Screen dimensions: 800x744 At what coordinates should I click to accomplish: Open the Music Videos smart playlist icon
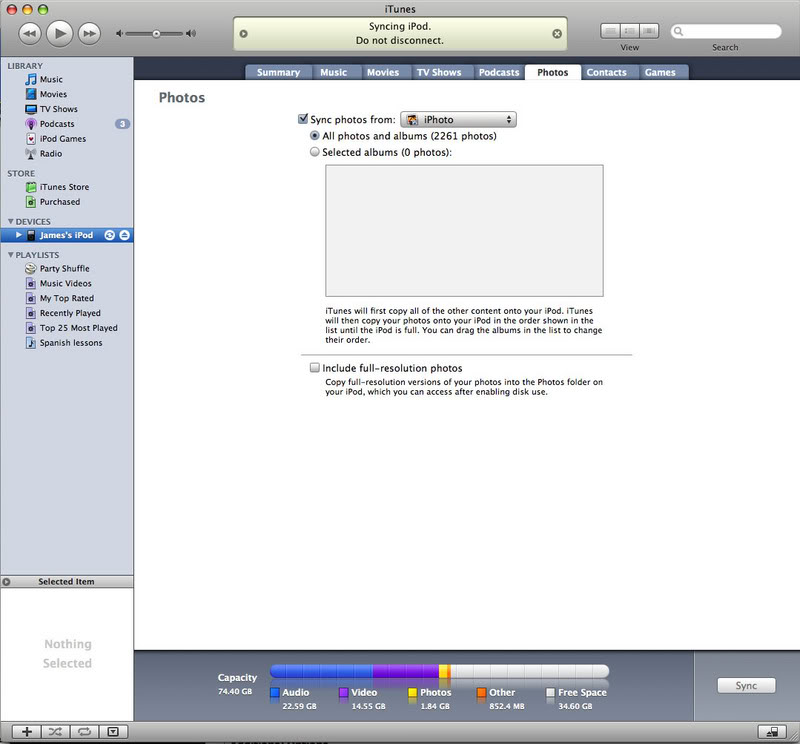31,283
